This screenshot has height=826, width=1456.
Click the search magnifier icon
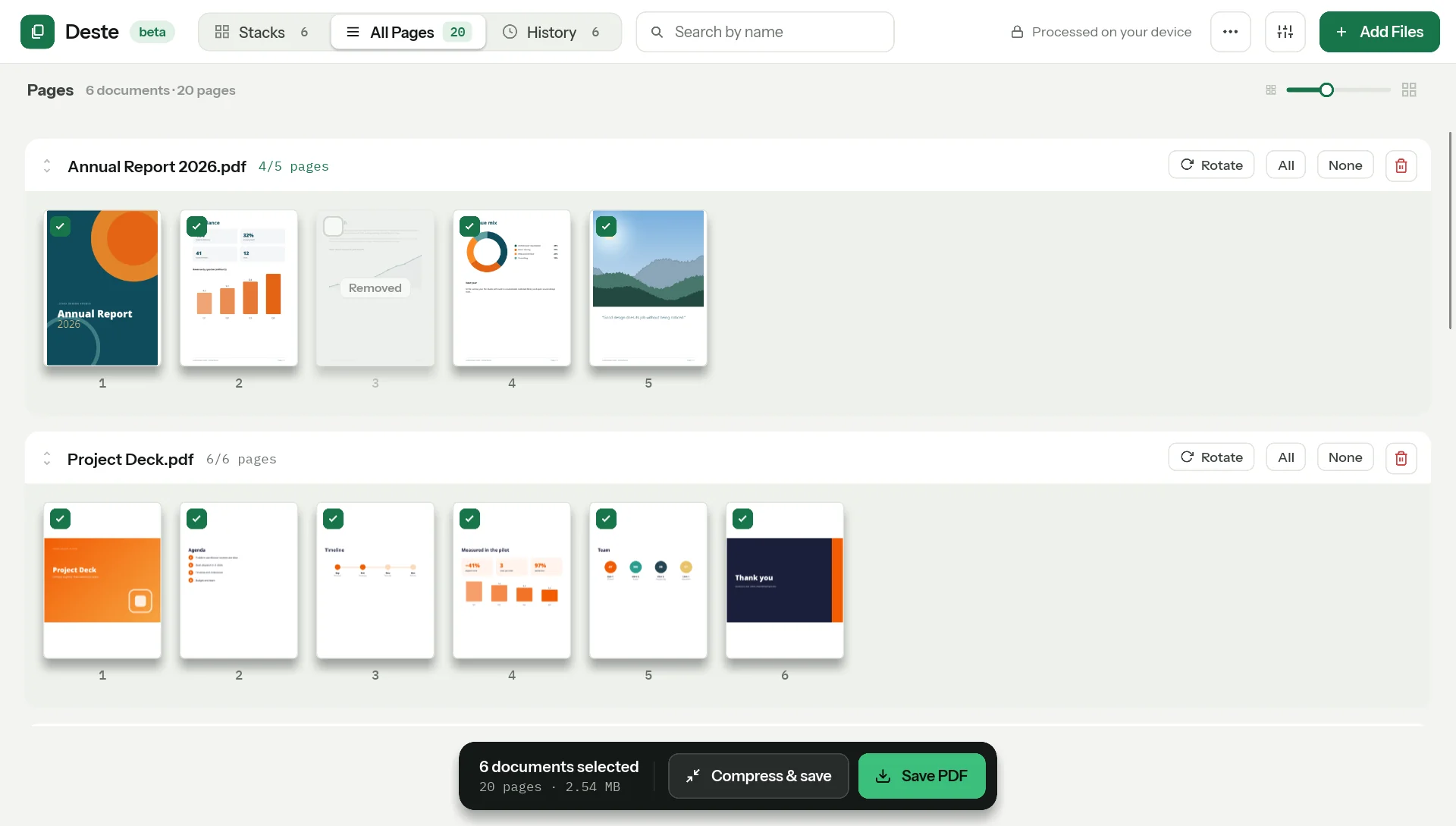[657, 32]
